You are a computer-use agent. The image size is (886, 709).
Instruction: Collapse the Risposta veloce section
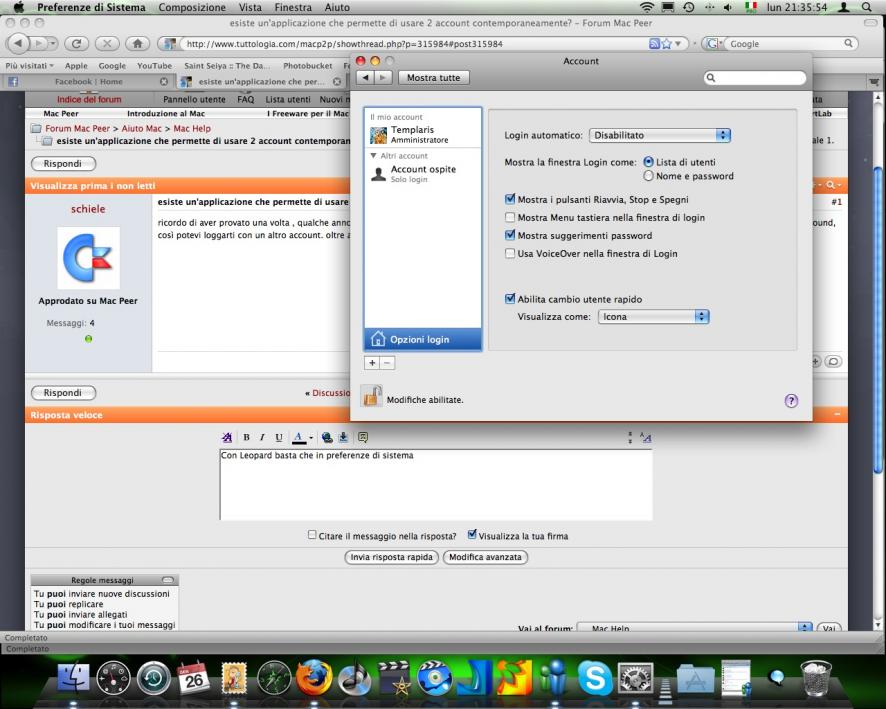[837, 414]
